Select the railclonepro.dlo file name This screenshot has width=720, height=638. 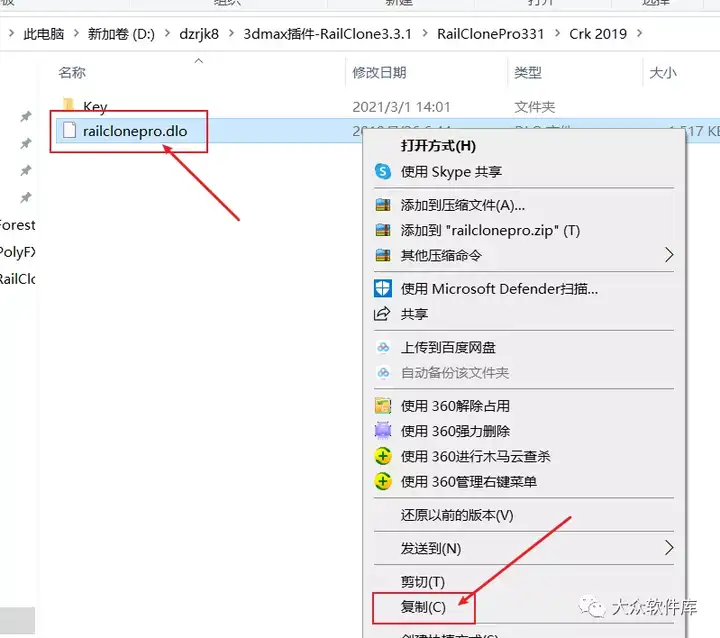click(x=135, y=131)
